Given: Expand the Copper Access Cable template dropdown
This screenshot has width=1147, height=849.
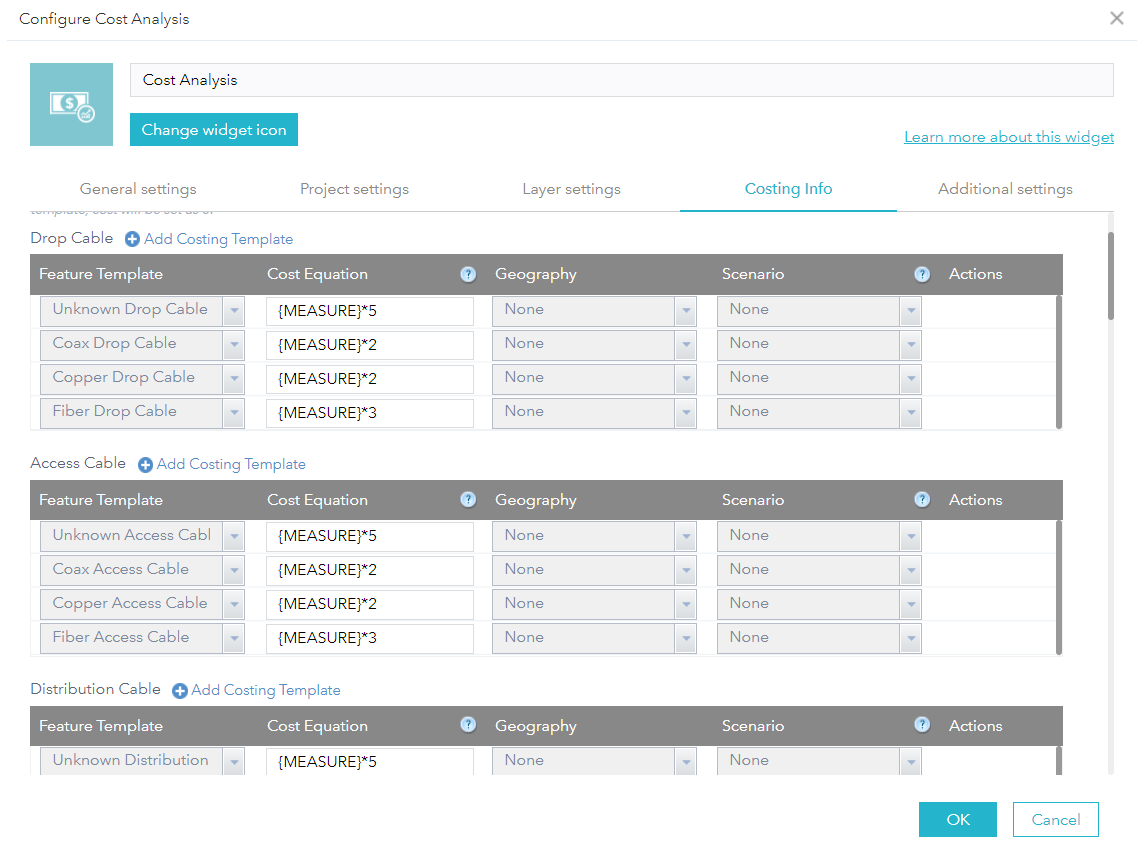Looking at the screenshot, I should (234, 603).
